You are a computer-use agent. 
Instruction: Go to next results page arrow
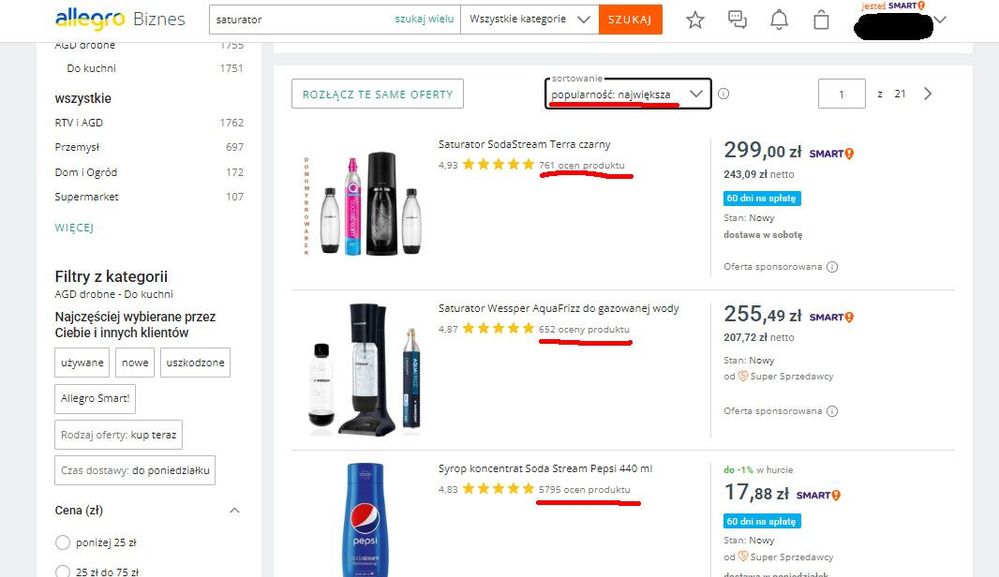pos(928,94)
